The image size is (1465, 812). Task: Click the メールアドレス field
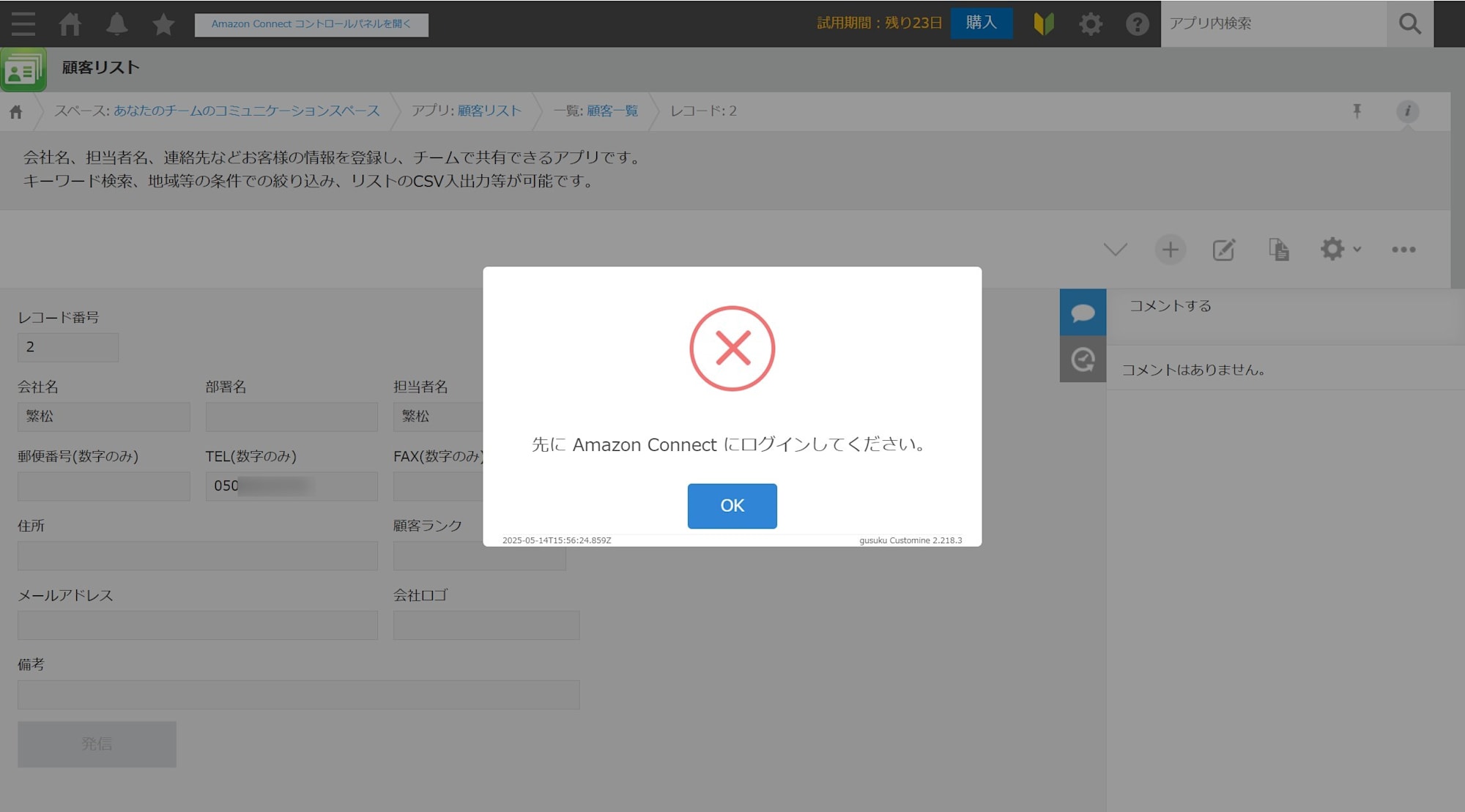click(198, 625)
